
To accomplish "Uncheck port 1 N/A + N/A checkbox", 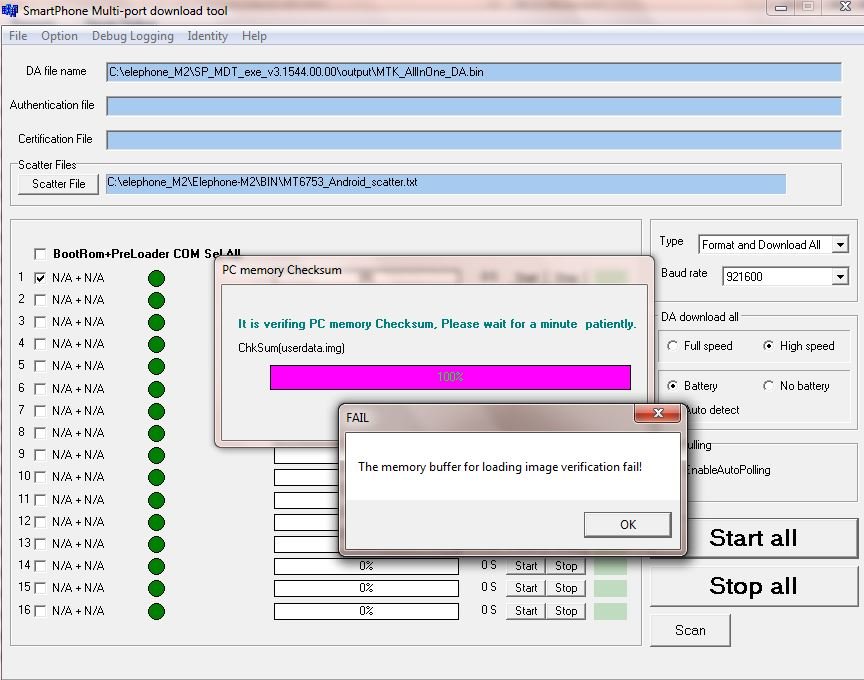I will click(x=40, y=278).
